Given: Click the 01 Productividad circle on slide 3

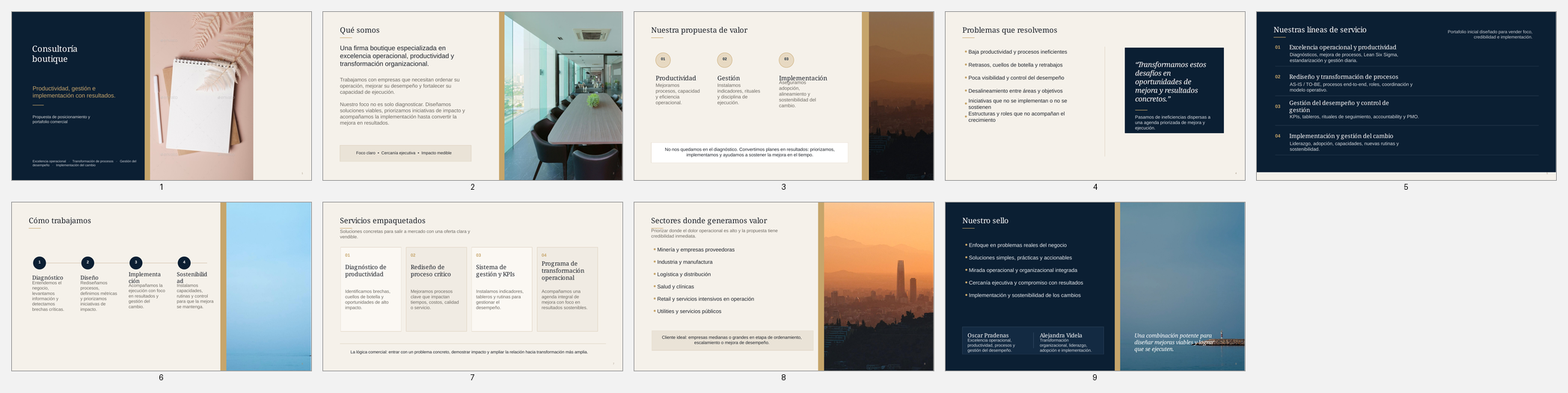Looking at the screenshot, I should [663, 60].
